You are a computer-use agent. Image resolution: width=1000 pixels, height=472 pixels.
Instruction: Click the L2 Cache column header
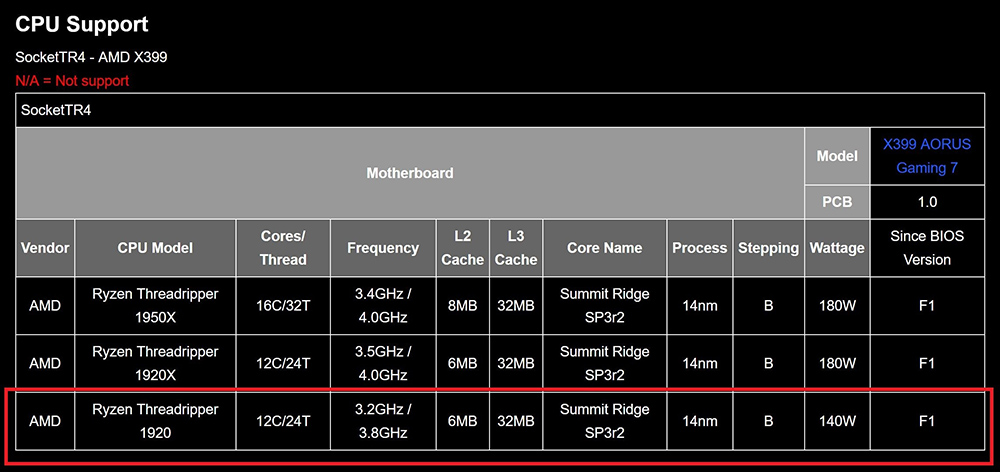coord(463,248)
